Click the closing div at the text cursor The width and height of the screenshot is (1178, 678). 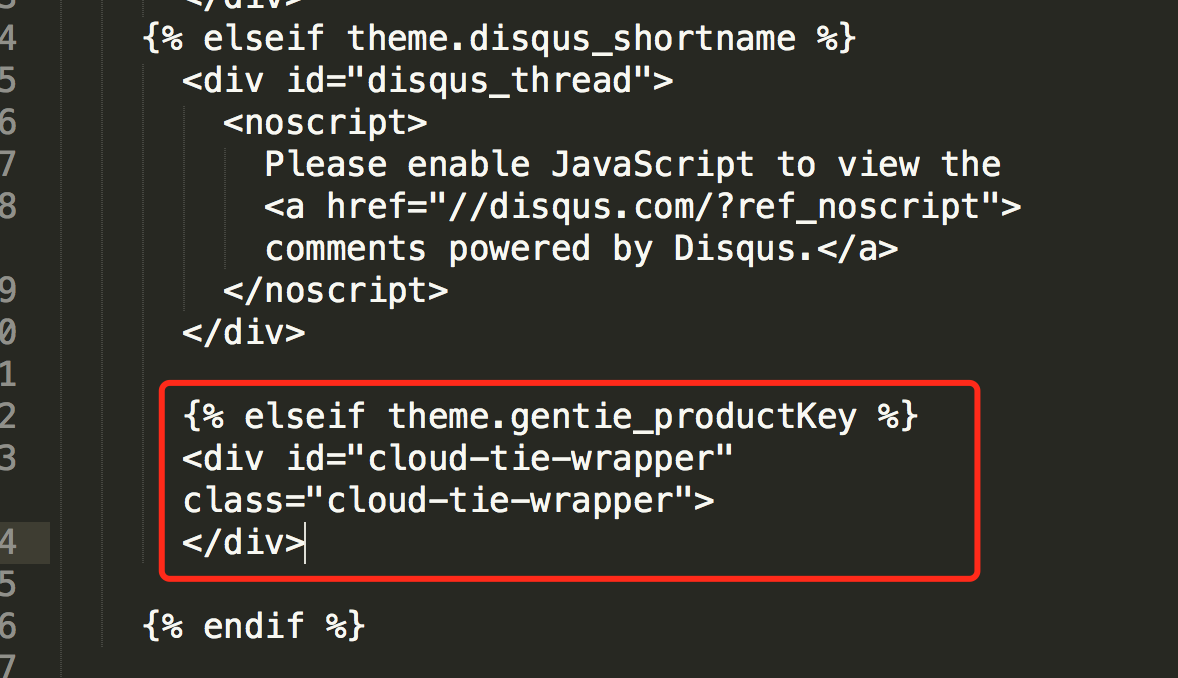(244, 543)
